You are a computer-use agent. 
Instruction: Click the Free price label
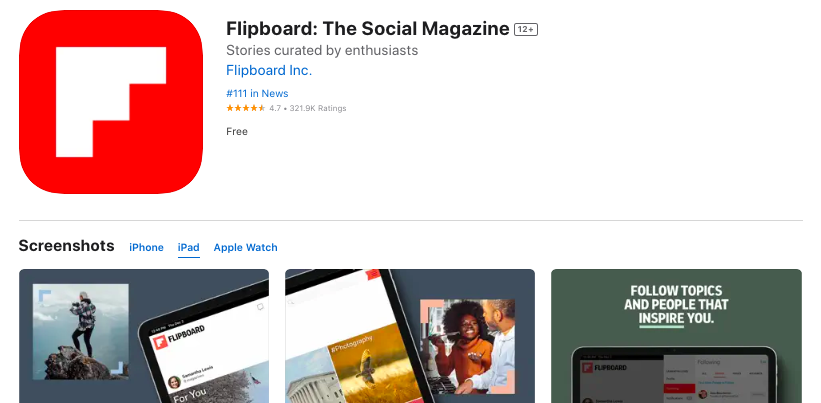coord(237,131)
